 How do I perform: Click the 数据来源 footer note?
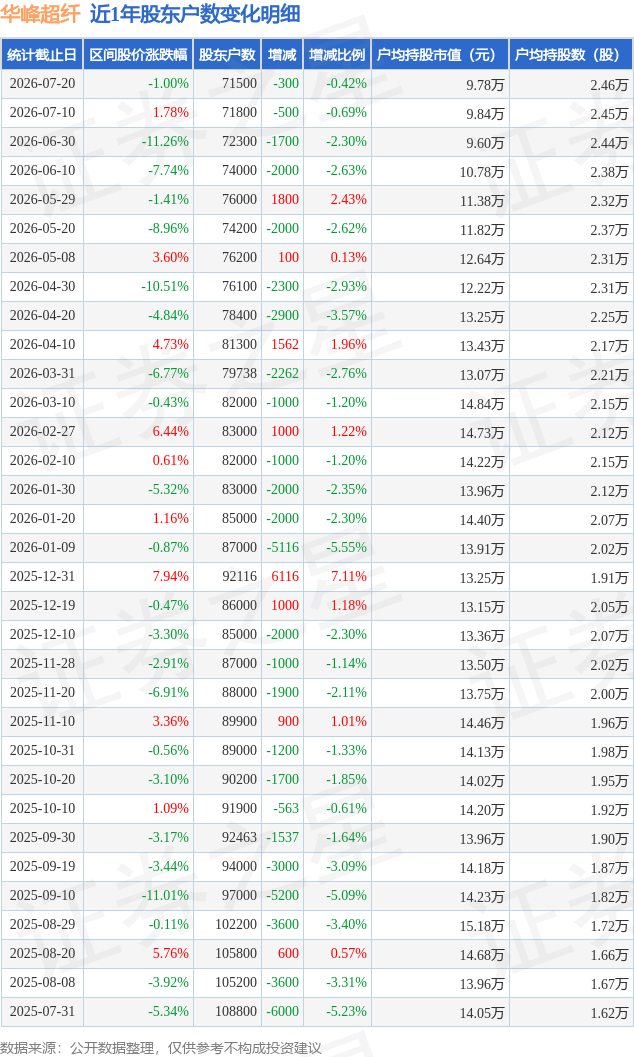[160, 1048]
